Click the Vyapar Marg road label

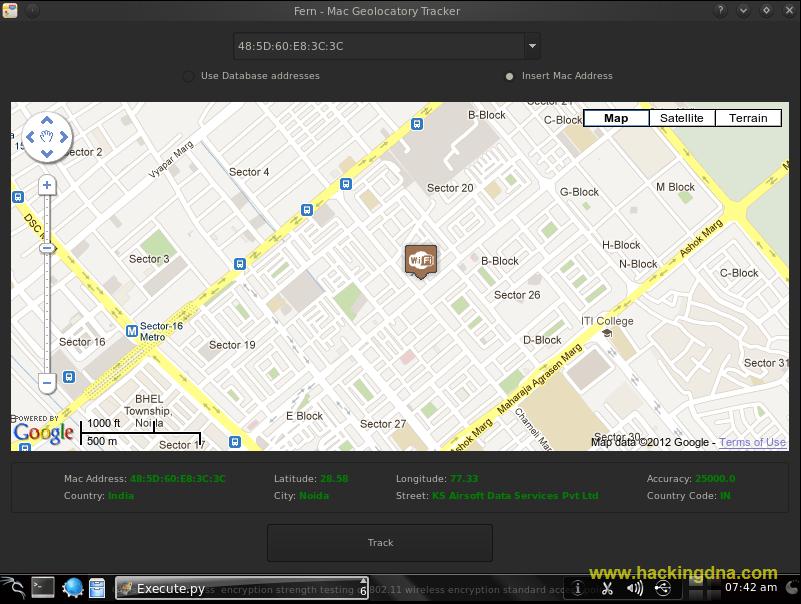171,159
